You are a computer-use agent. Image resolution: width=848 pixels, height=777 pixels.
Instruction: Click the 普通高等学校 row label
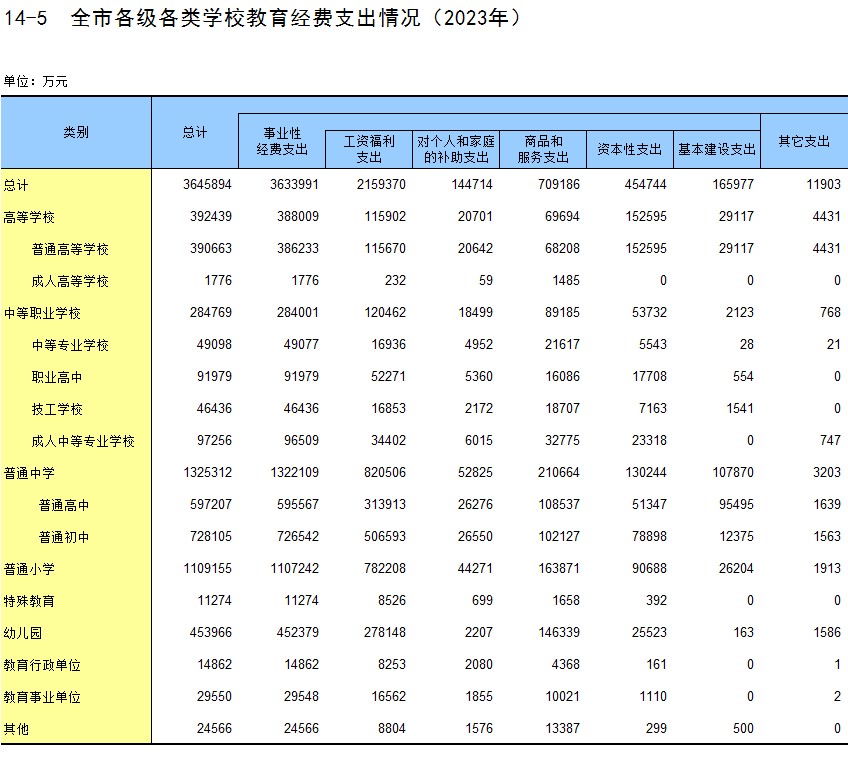(70, 249)
